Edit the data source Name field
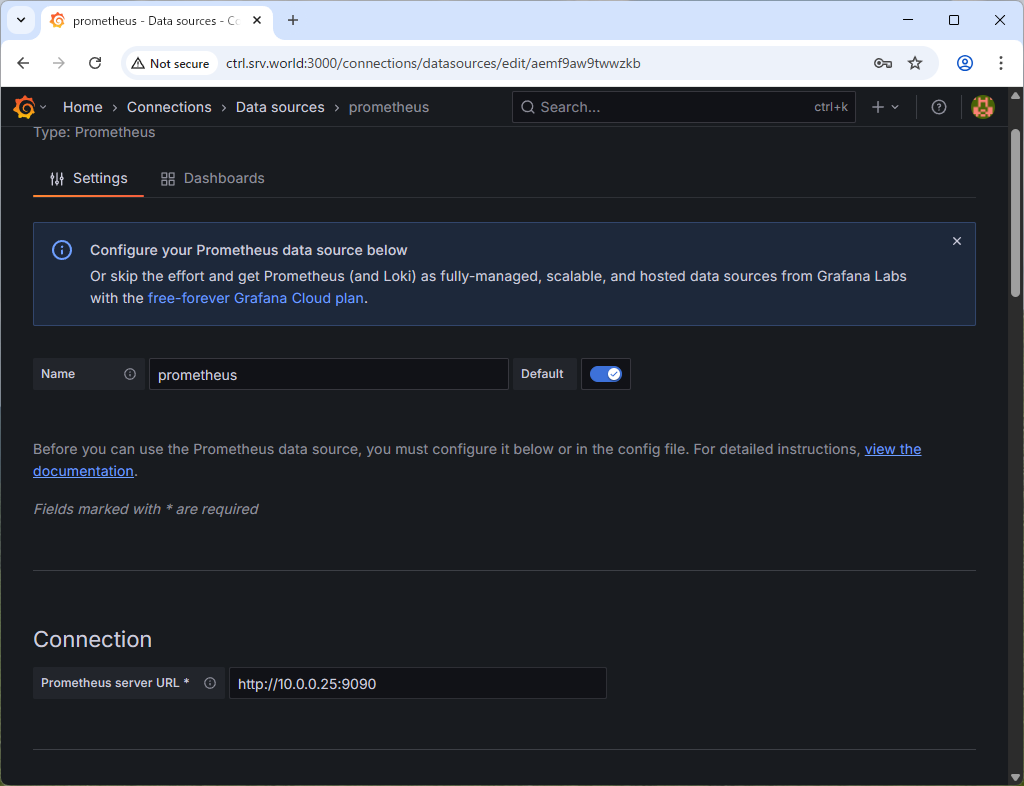 coord(328,374)
